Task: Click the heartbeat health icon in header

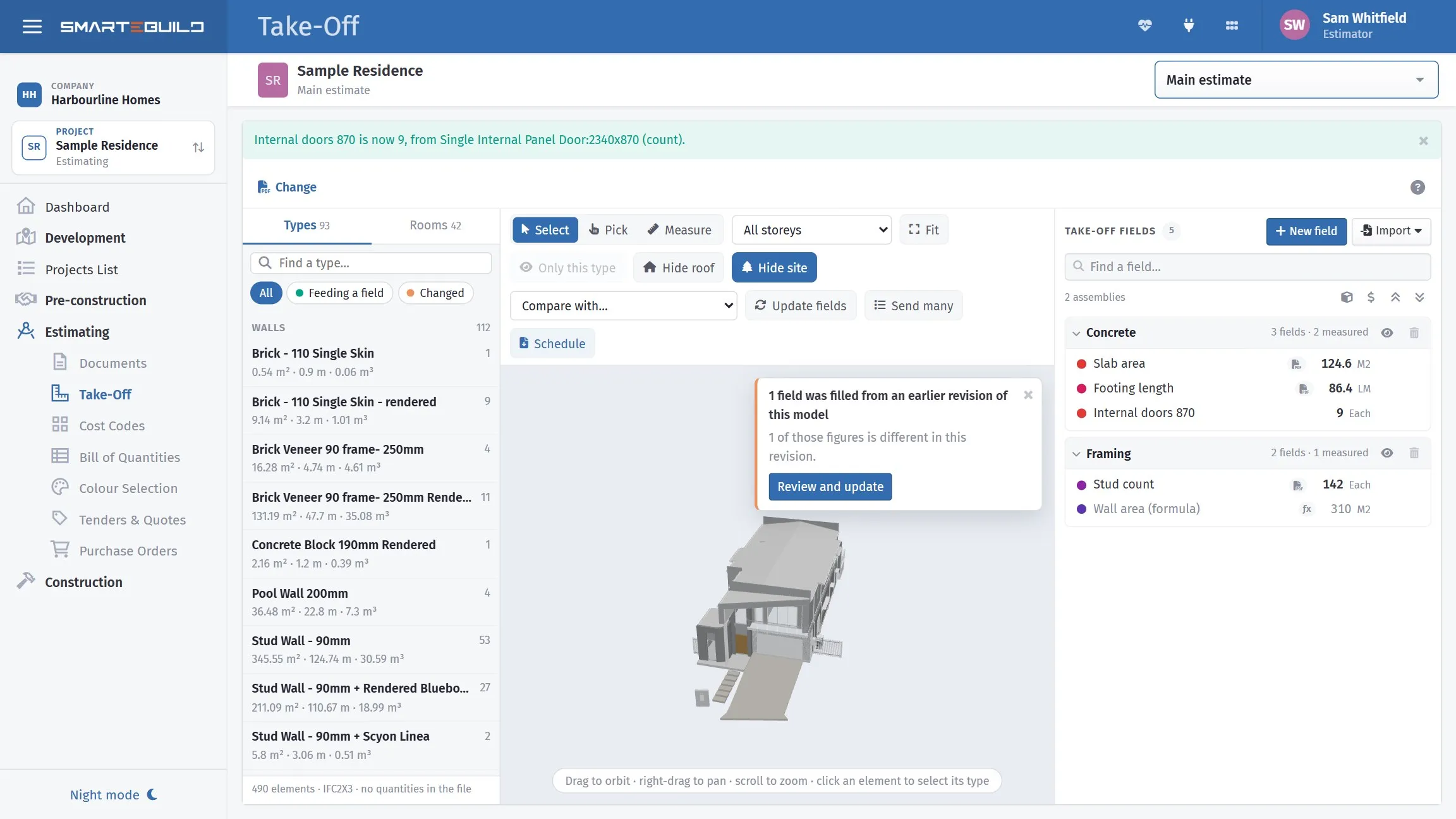Action: click(1144, 26)
